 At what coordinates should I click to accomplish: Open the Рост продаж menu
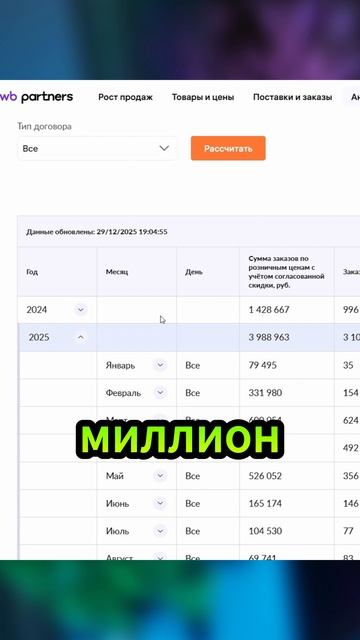[x=125, y=97]
